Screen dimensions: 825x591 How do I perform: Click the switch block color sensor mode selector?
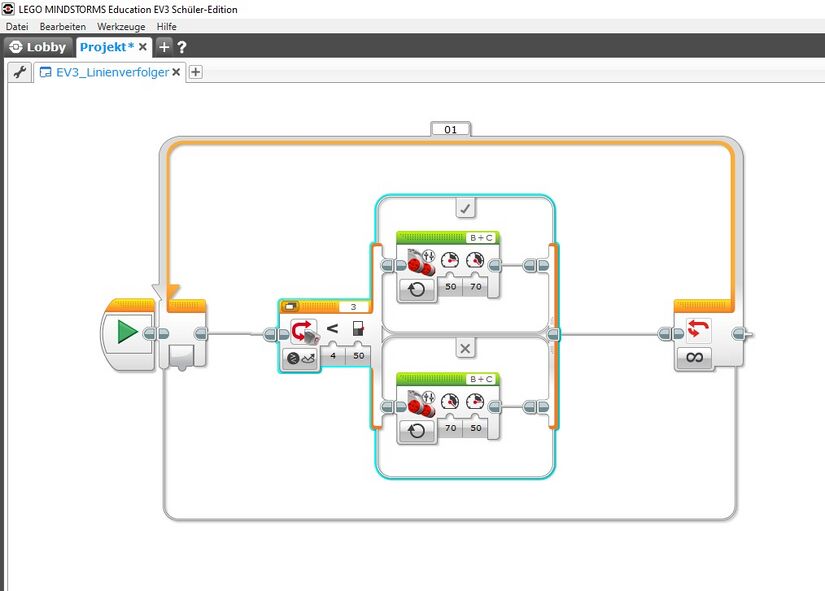click(x=300, y=355)
